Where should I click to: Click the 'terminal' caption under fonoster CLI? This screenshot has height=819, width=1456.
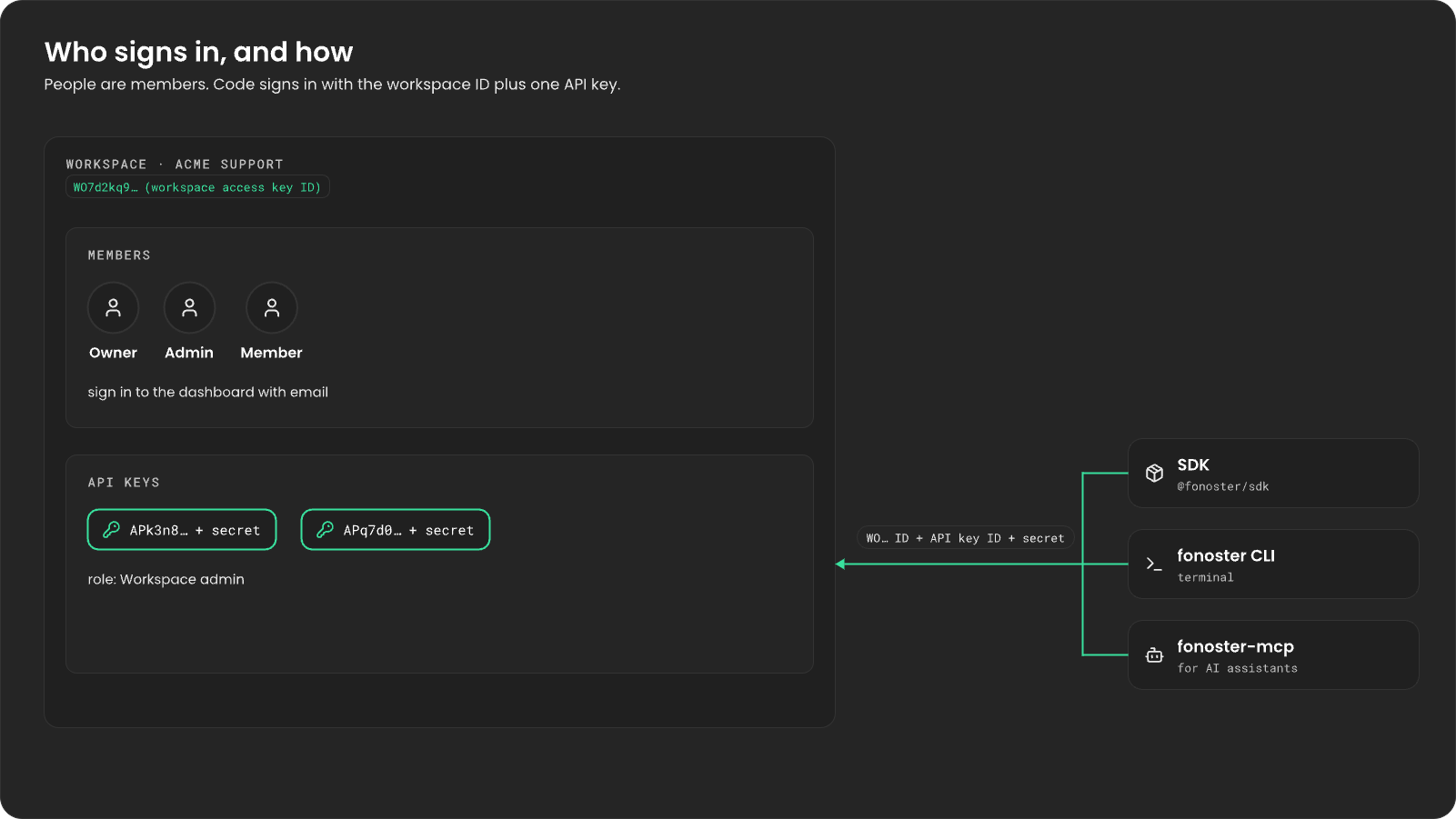point(1206,577)
